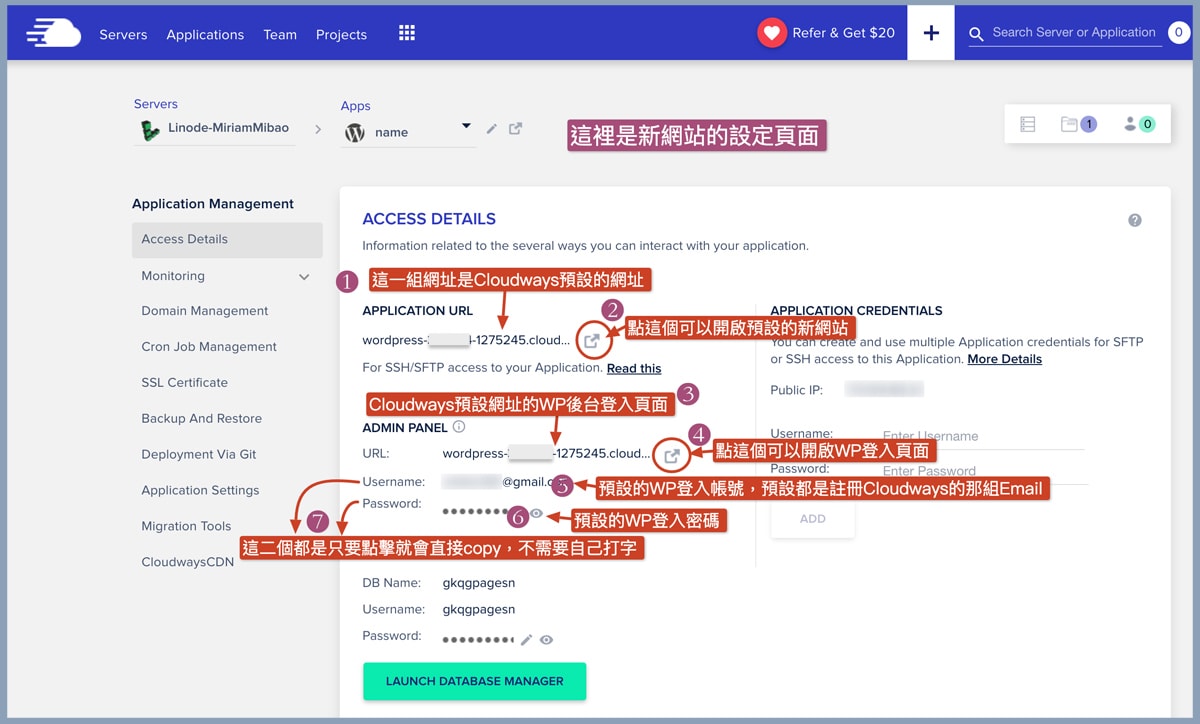Click the Application URL wordpress address
This screenshot has height=724, width=1200.
tap(467, 340)
